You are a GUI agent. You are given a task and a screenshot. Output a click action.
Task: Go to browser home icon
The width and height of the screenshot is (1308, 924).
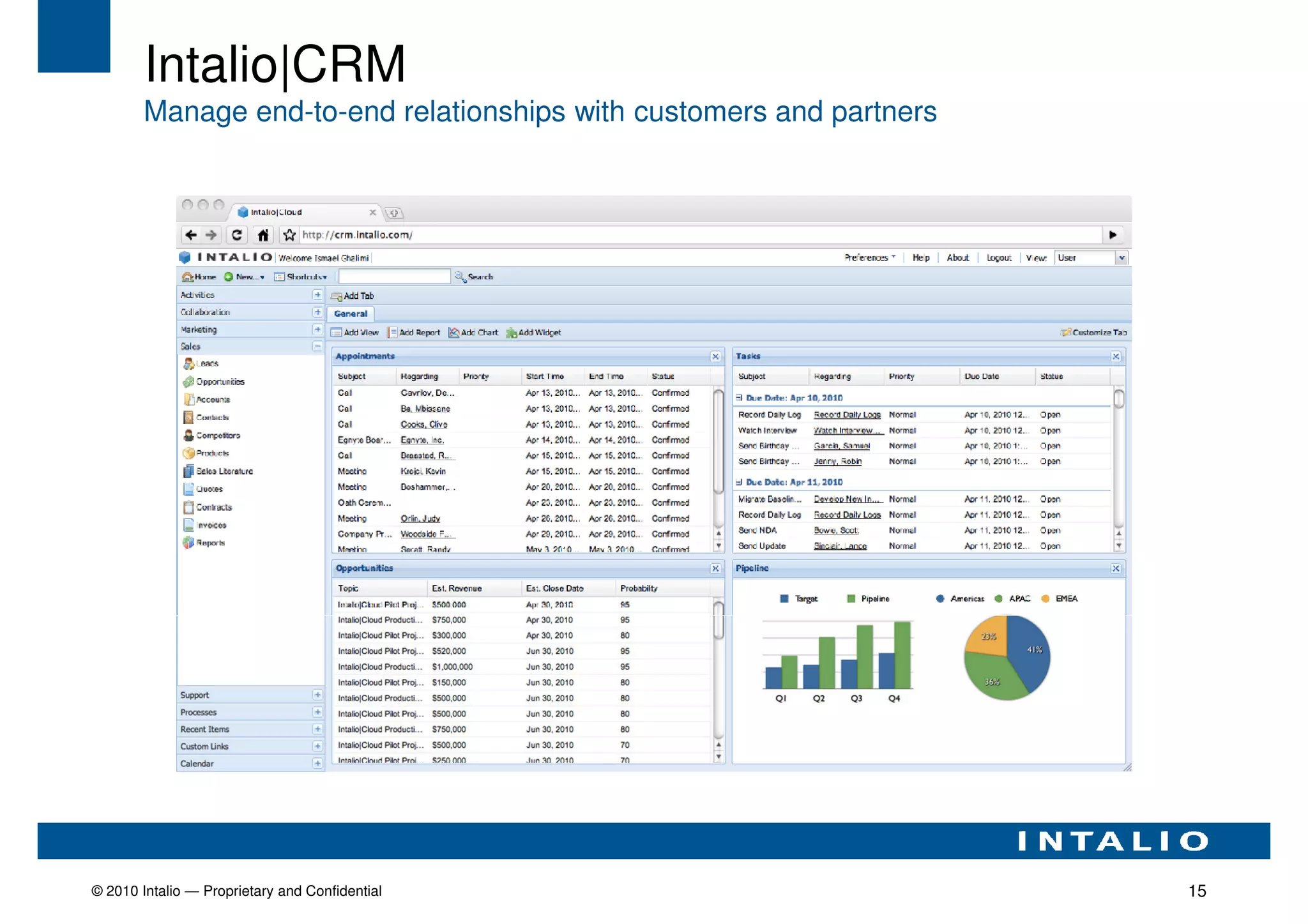pyautogui.click(x=263, y=235)
